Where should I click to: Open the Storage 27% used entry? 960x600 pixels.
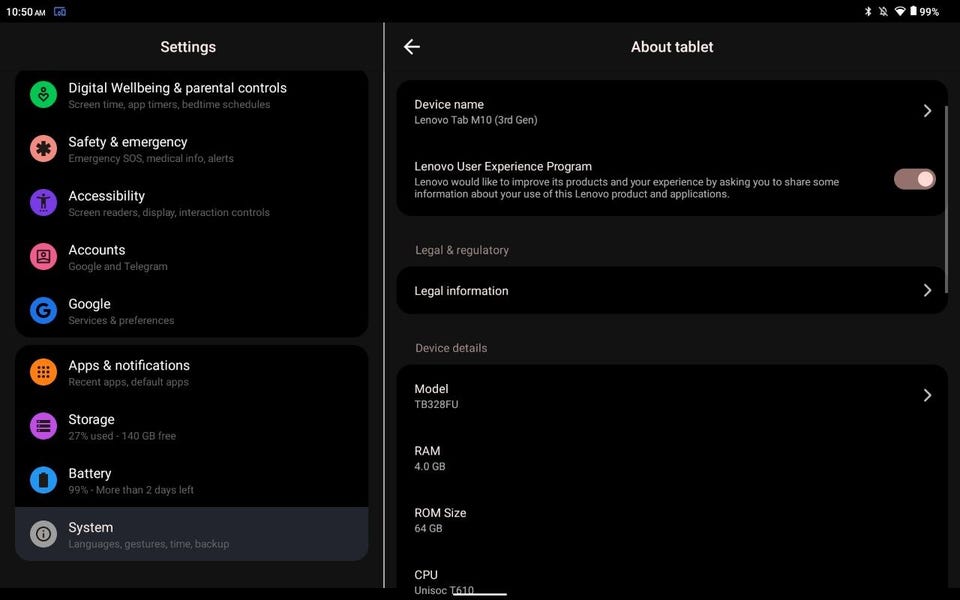click(192, 427)
